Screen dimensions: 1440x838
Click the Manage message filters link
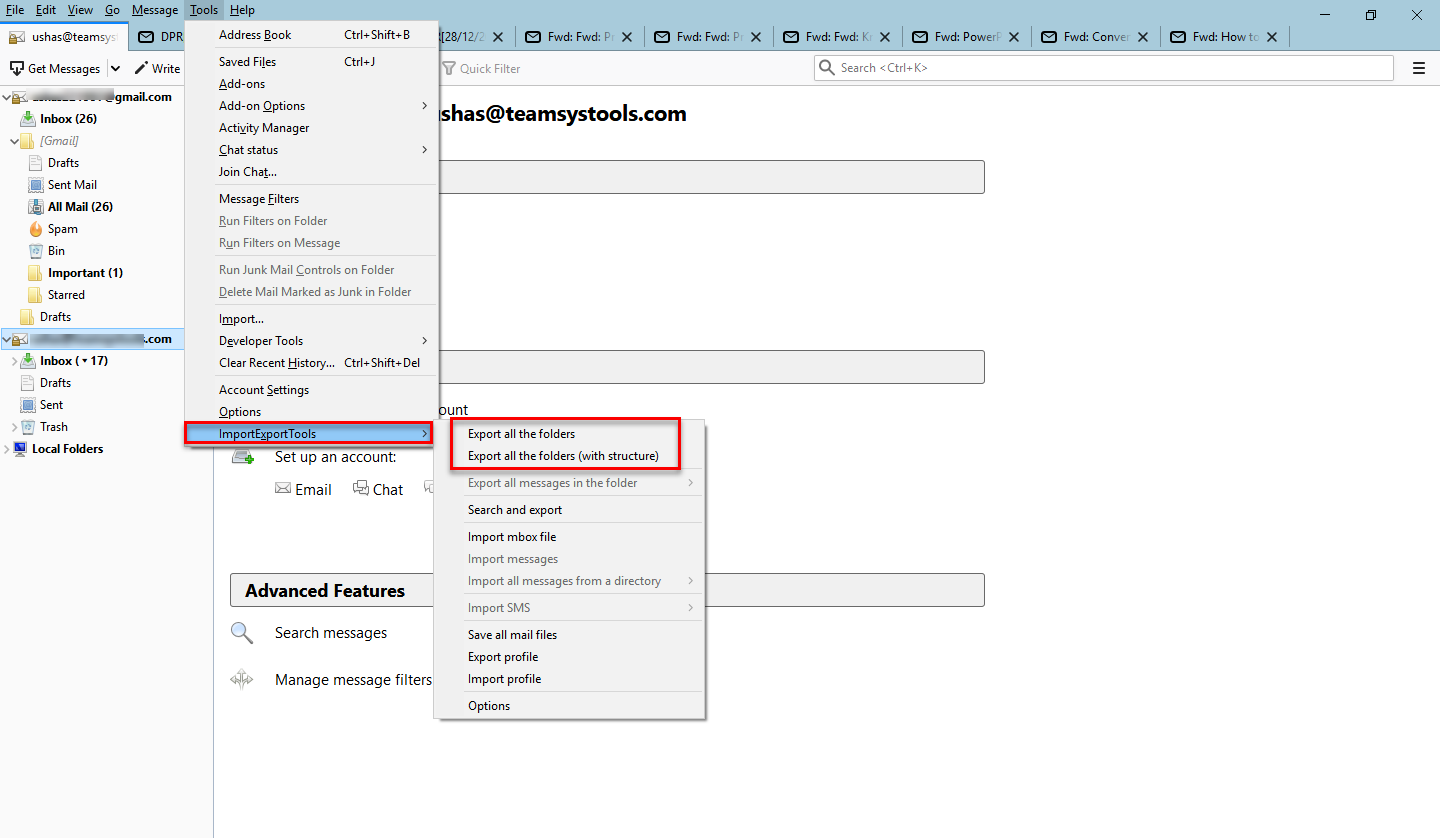point(353,680)
